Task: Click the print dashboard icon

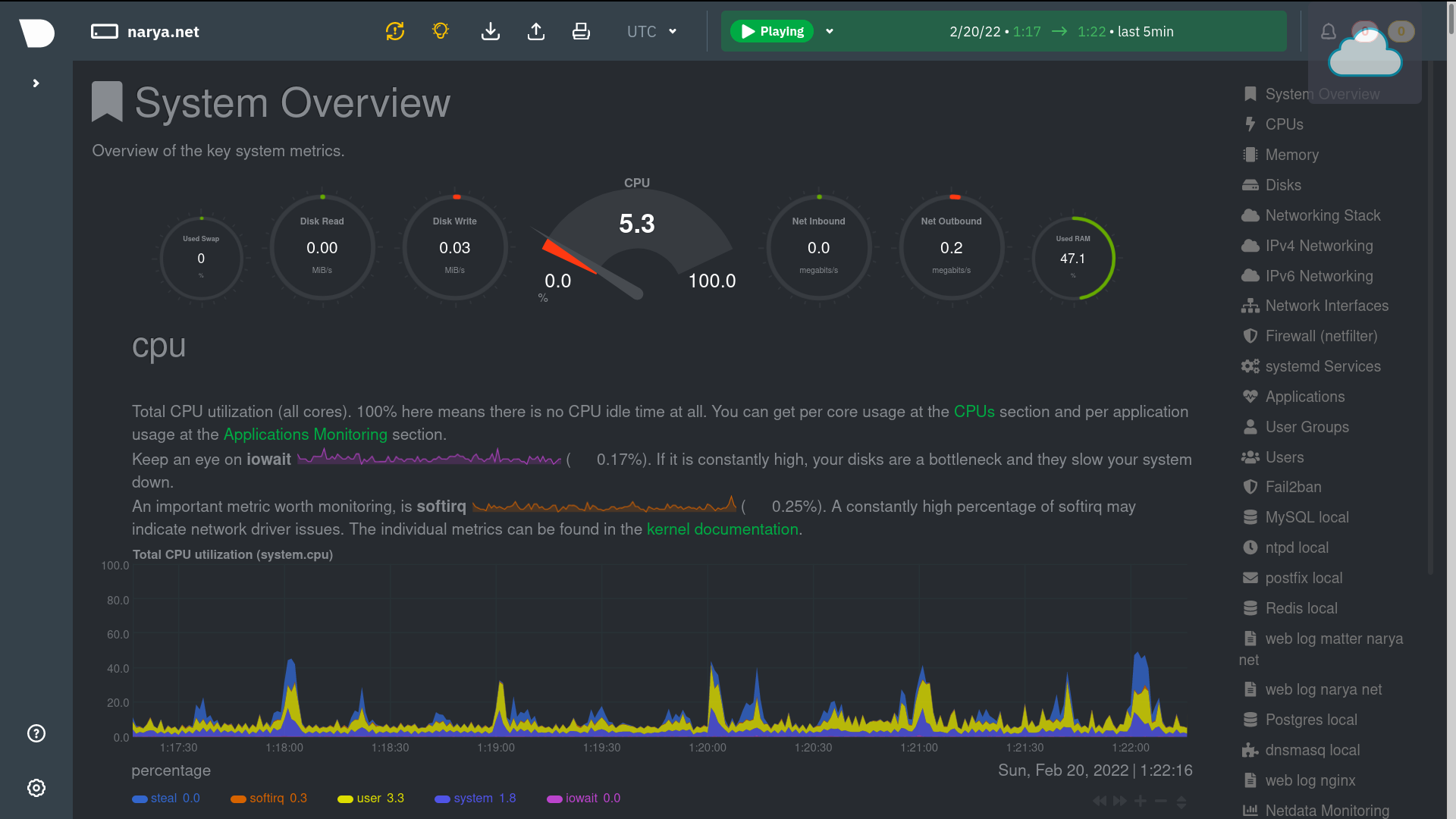Action: click(x=581, y=31)
